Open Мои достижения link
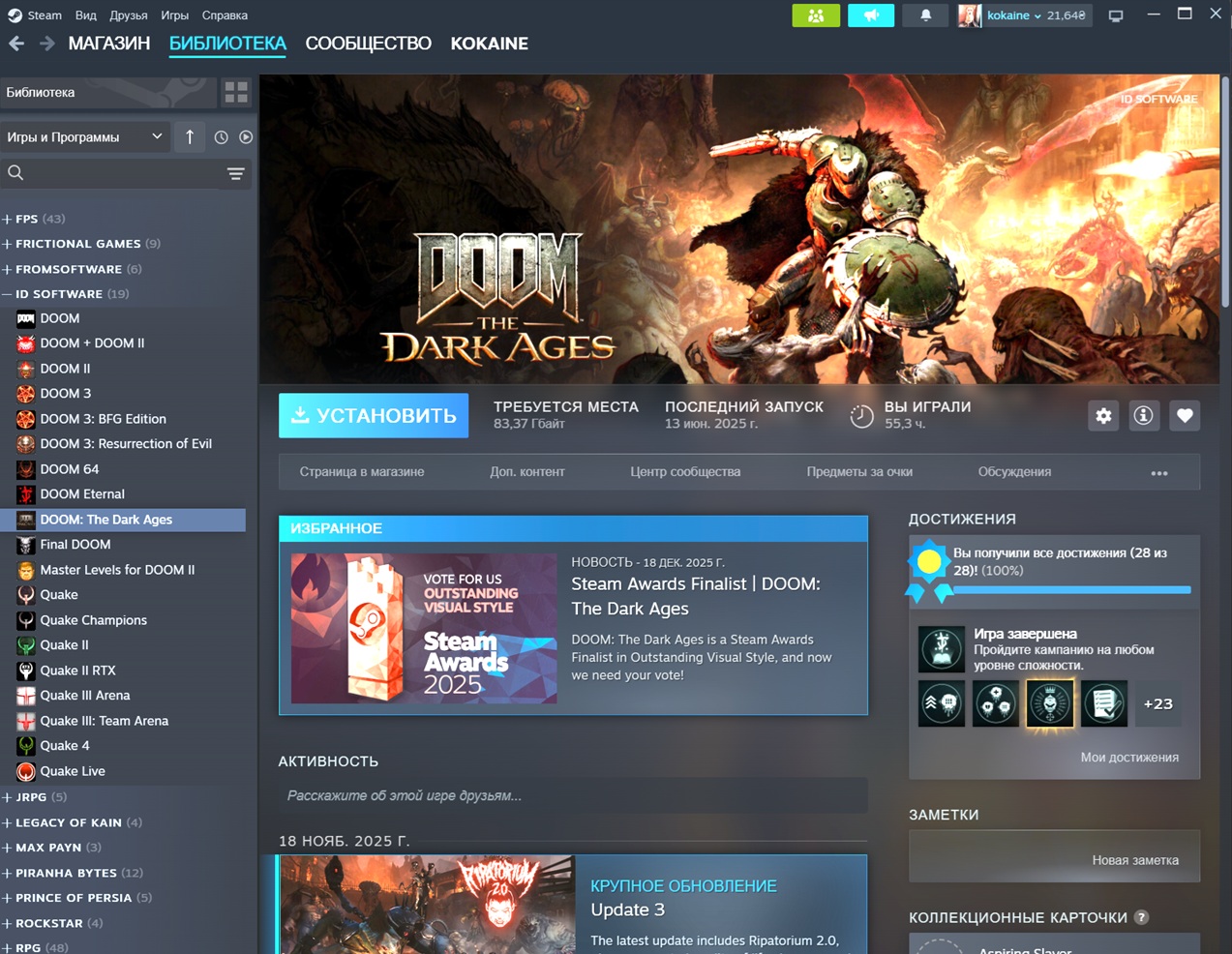1232x954 pixels. coord(1128,758)
